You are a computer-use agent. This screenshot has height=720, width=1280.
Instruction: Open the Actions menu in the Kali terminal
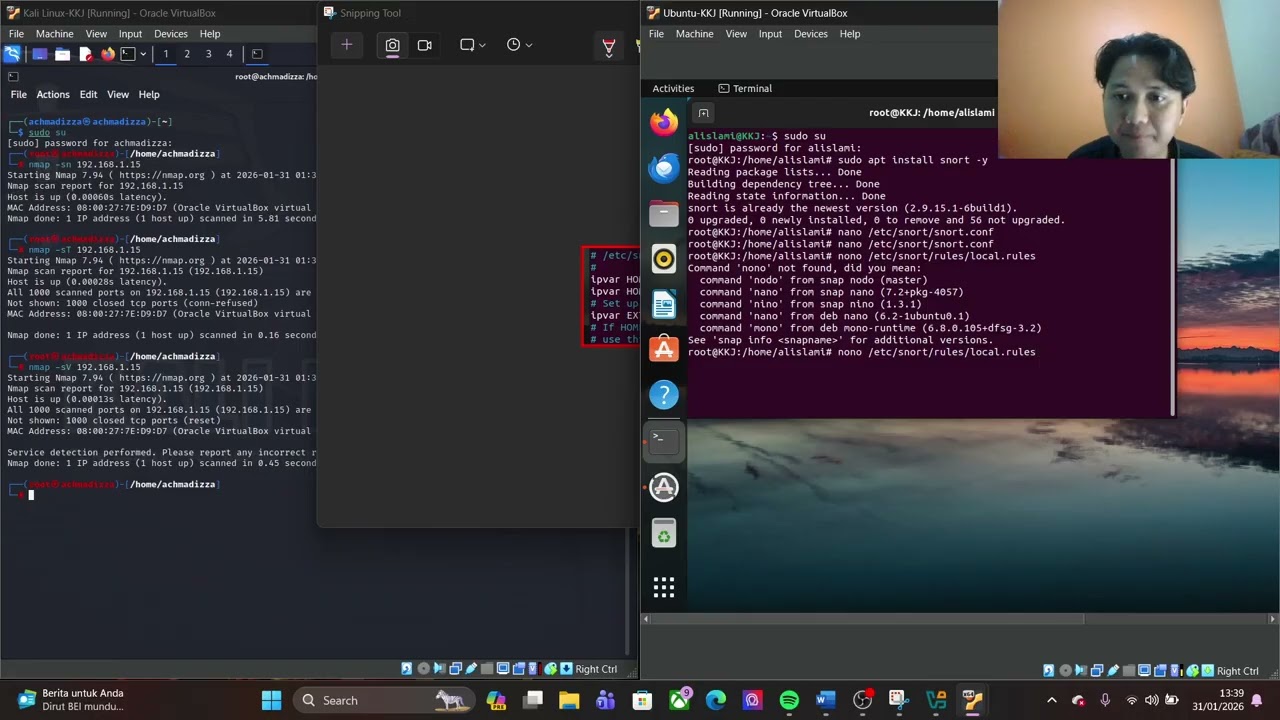(x=53, y=95)
